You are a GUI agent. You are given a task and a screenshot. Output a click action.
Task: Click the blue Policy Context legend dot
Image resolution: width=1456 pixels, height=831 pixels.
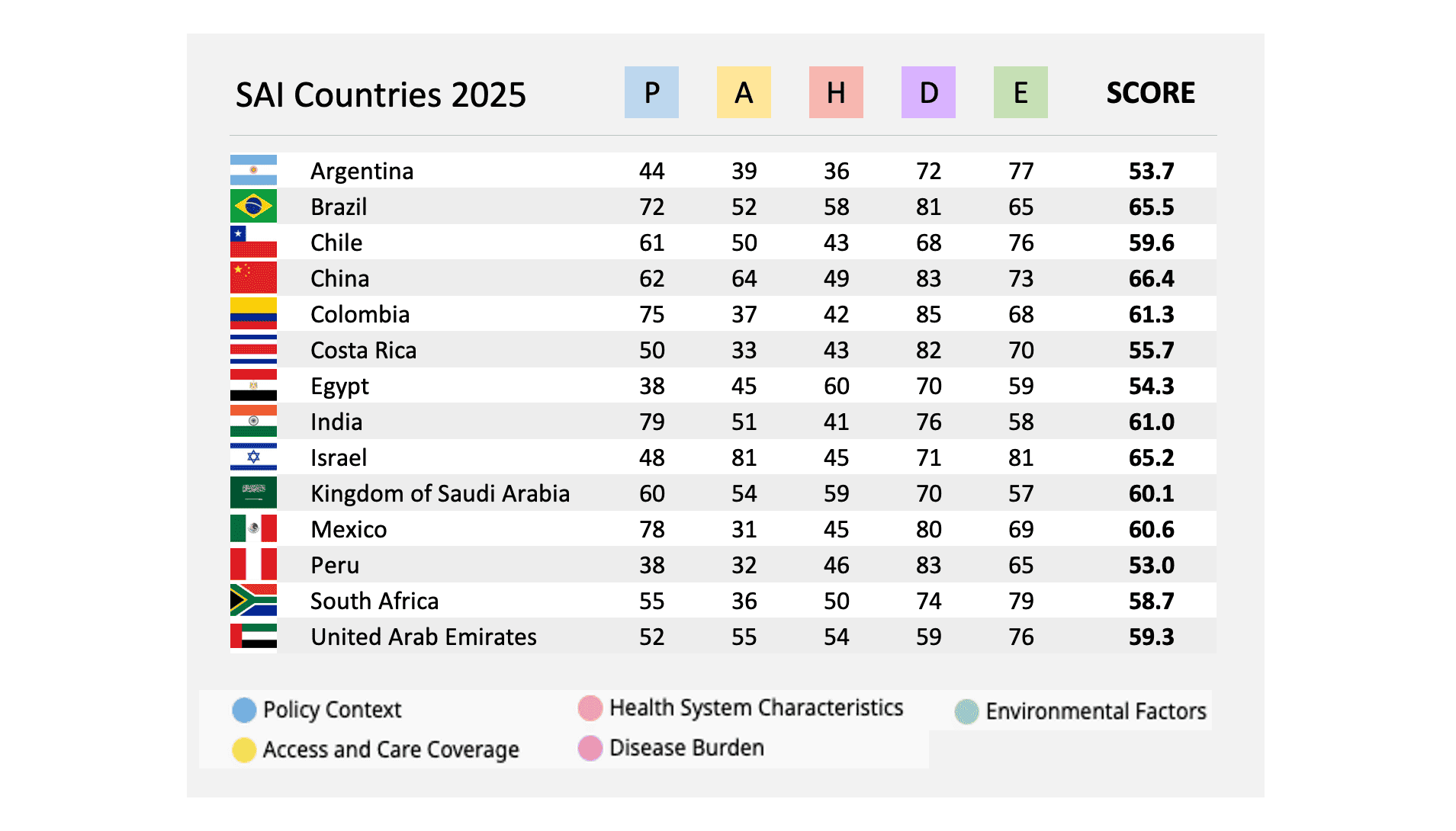tap(244, 710)
